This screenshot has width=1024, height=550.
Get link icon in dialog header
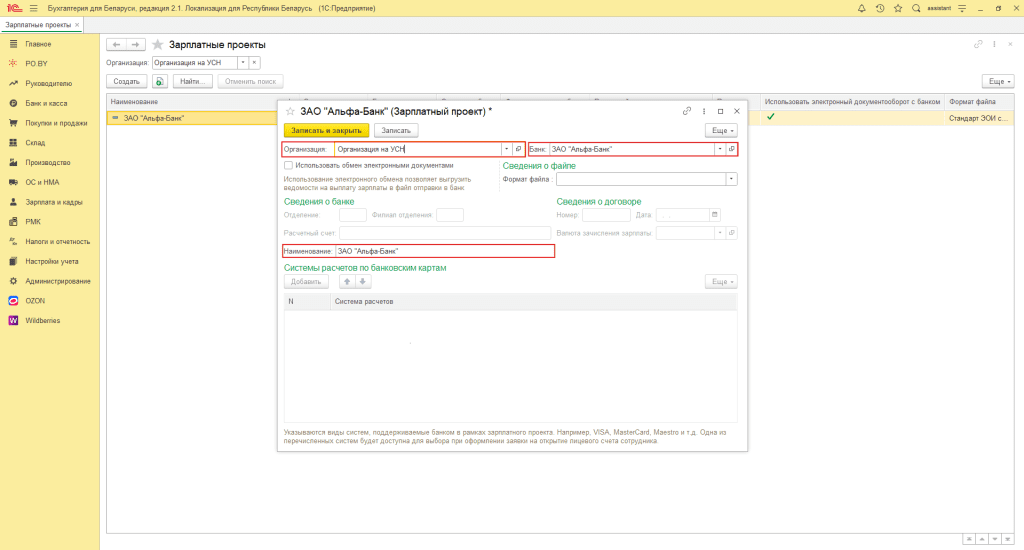click(686, 111)
